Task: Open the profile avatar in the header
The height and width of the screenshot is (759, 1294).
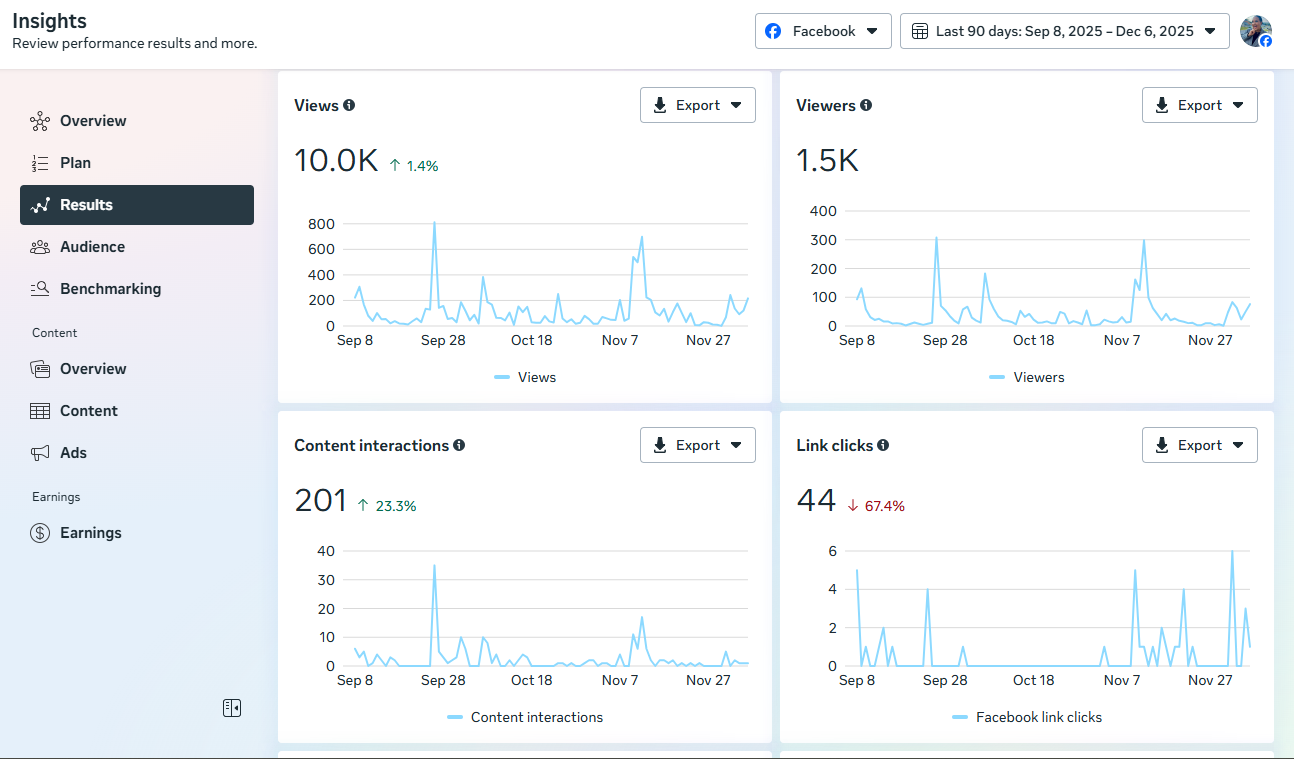Action: point(1255,31)
